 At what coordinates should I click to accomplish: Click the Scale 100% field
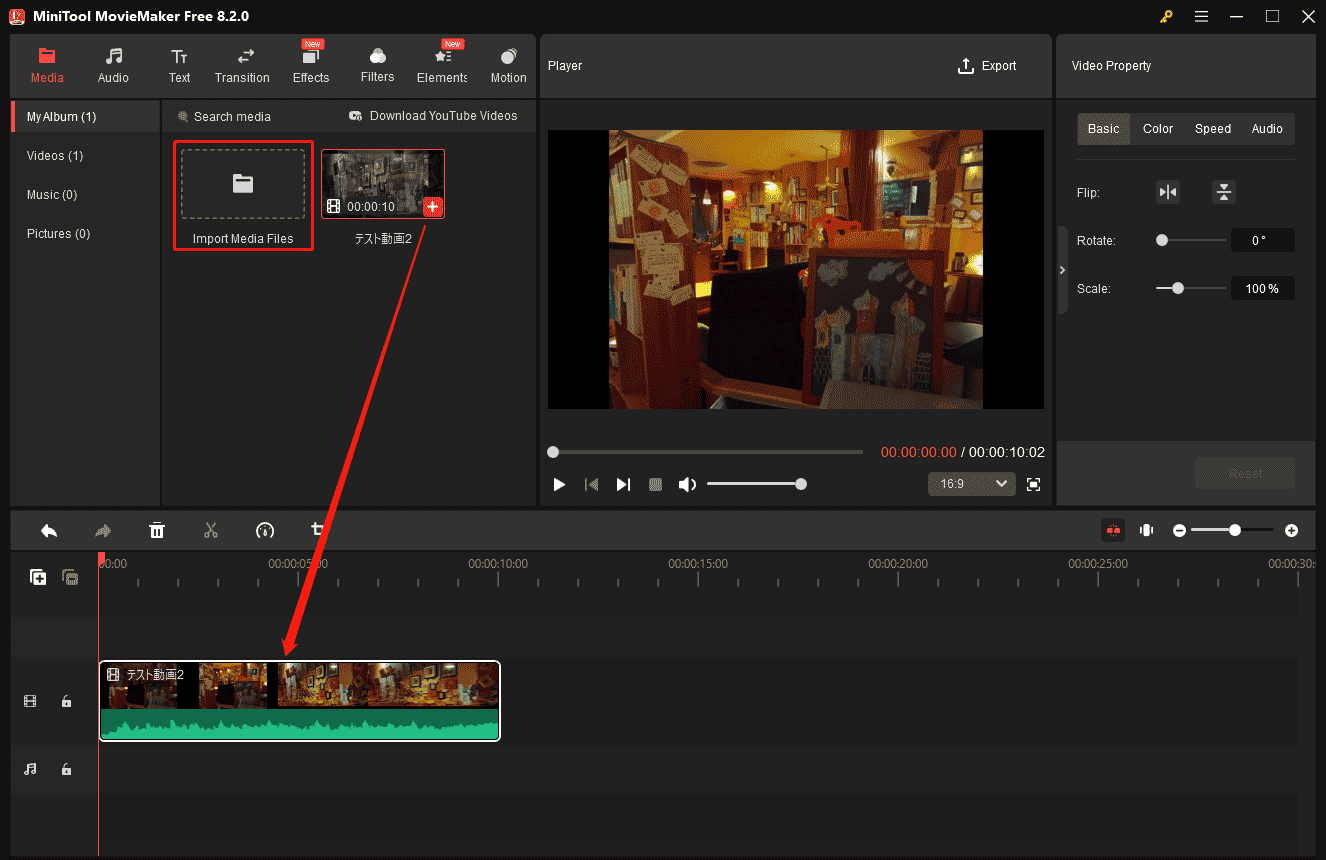click(1263, 288)
